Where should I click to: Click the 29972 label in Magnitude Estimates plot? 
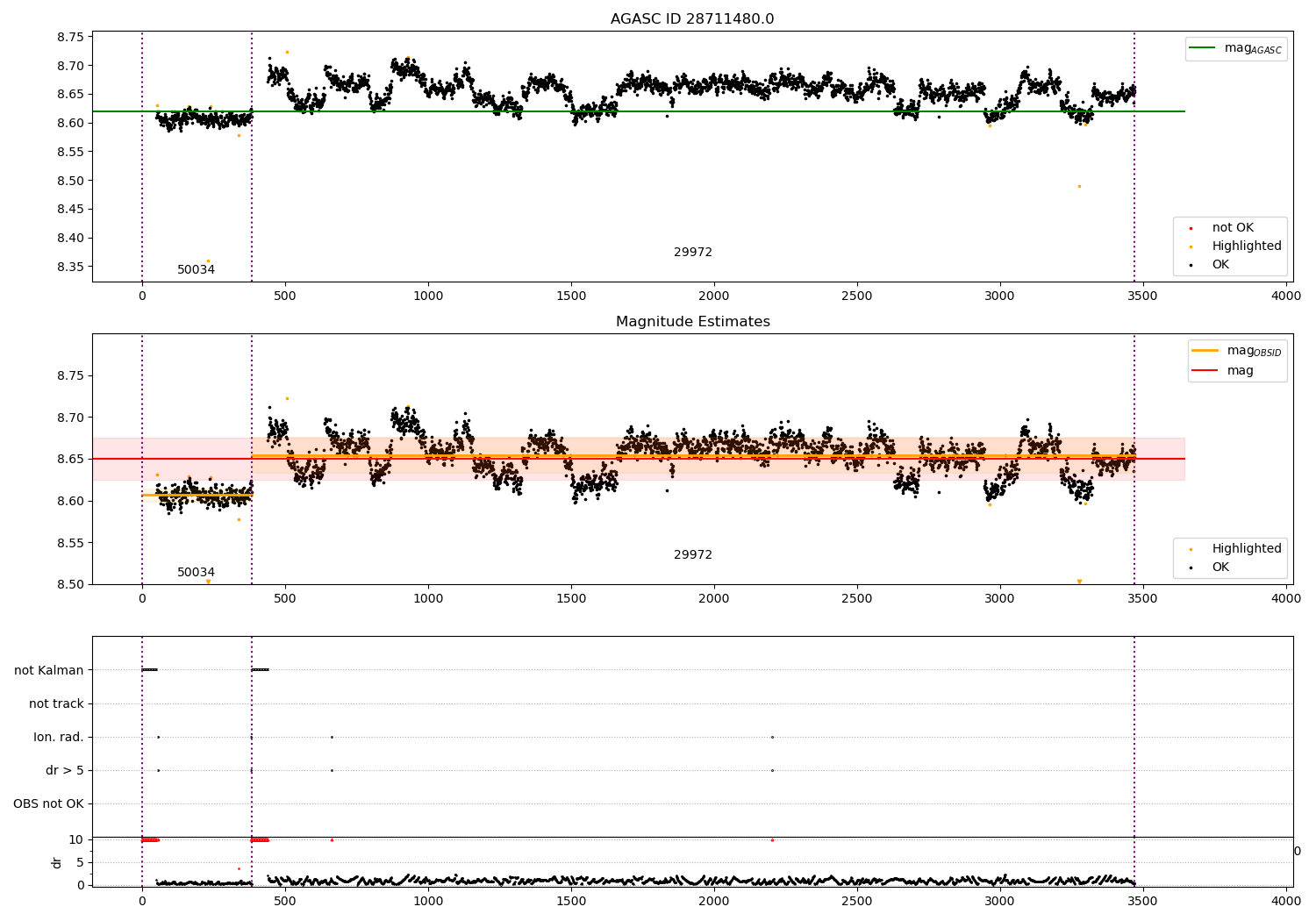click(693, 555)
